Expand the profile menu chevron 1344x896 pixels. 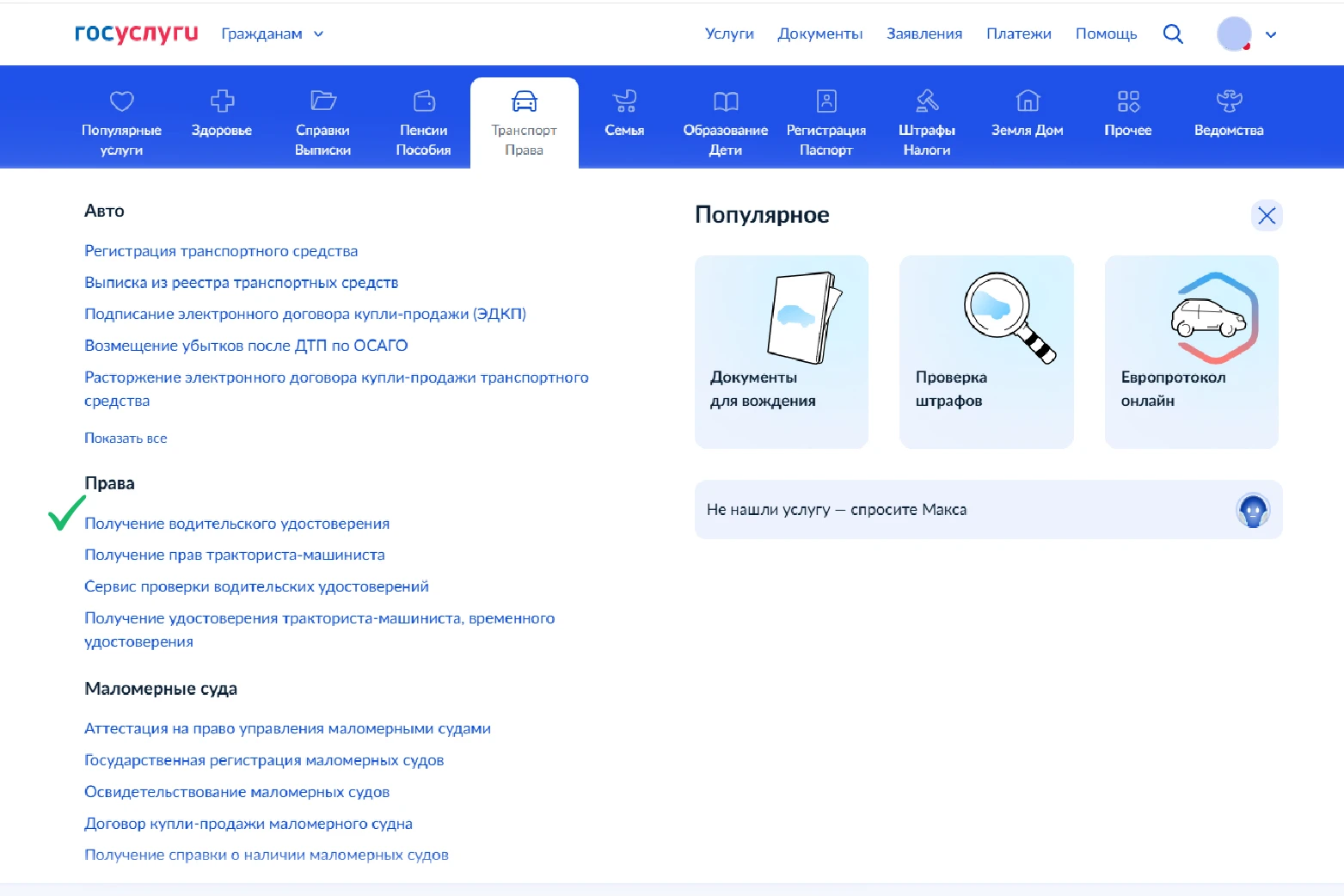tap(1271, 34)
